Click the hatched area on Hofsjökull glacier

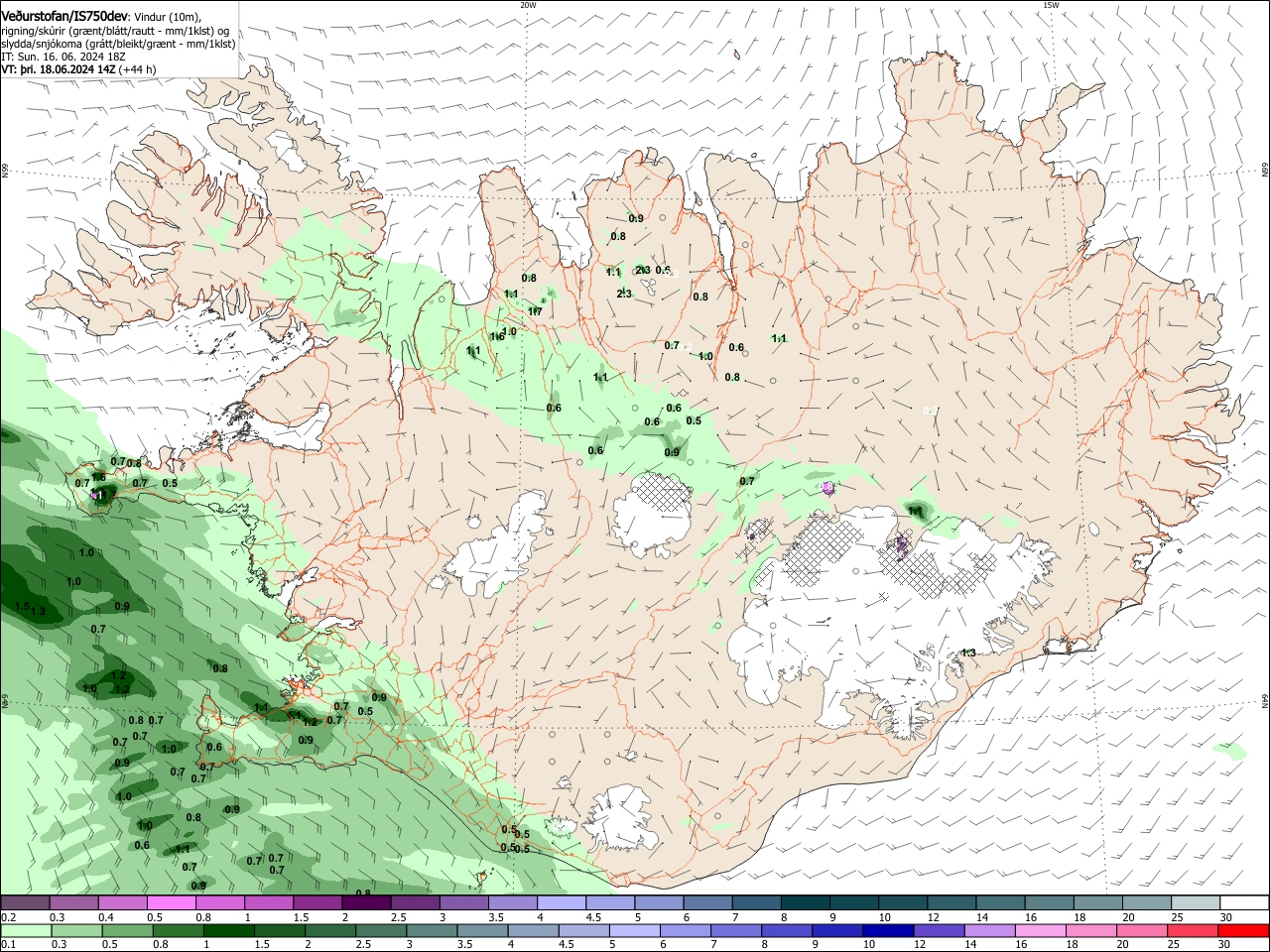coord(666,492)
